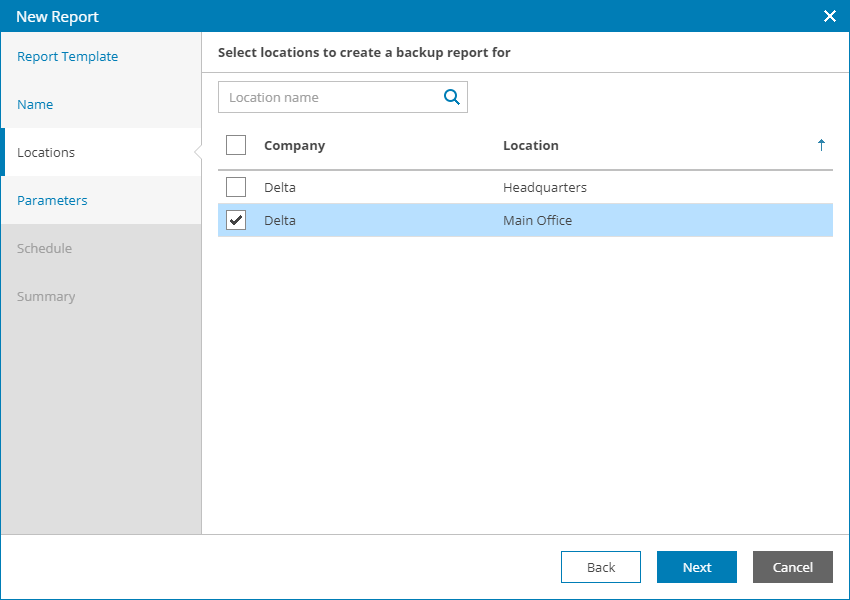
Task: Check the Delta Headquarters checkbox
Action: (x=236, y=187)
